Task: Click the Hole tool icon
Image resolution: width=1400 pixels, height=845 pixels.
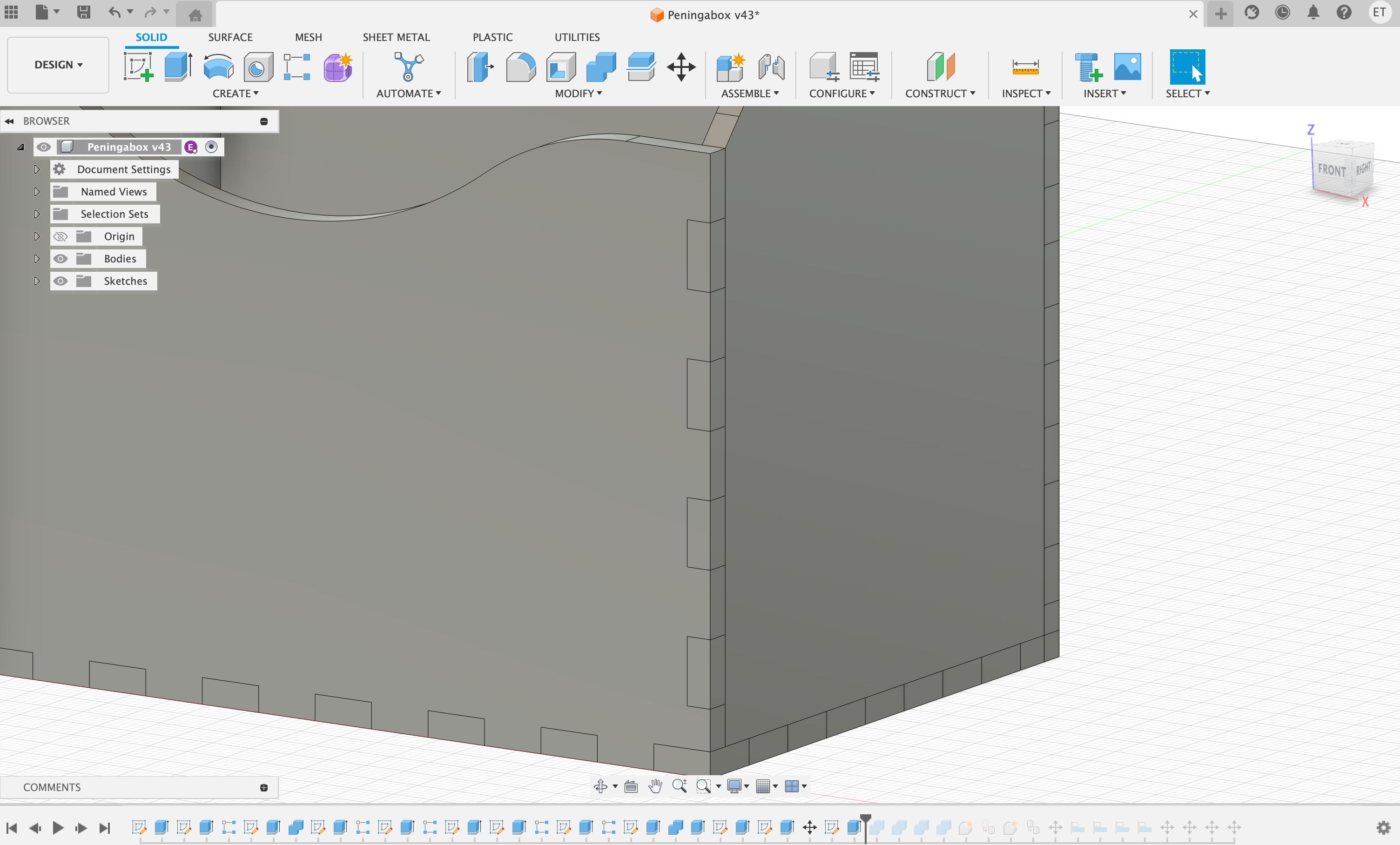Action: (258, 67)
